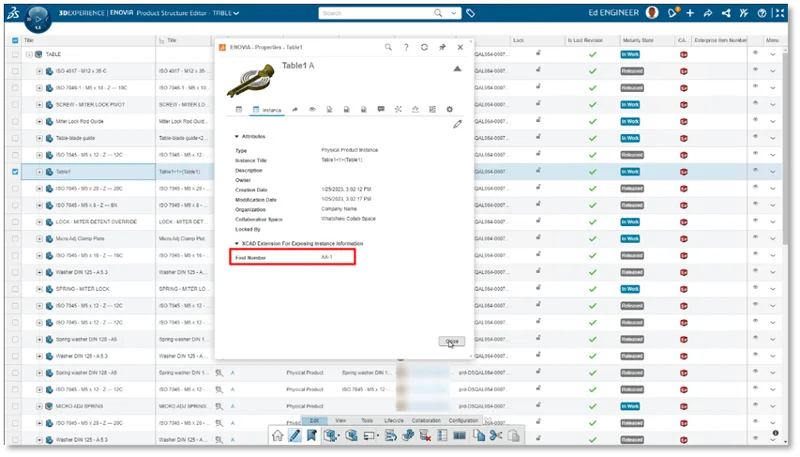Screen dimensions: 800x457
Task: Click the refresh icon in Properties header
Action: click(x=424, y=47)
